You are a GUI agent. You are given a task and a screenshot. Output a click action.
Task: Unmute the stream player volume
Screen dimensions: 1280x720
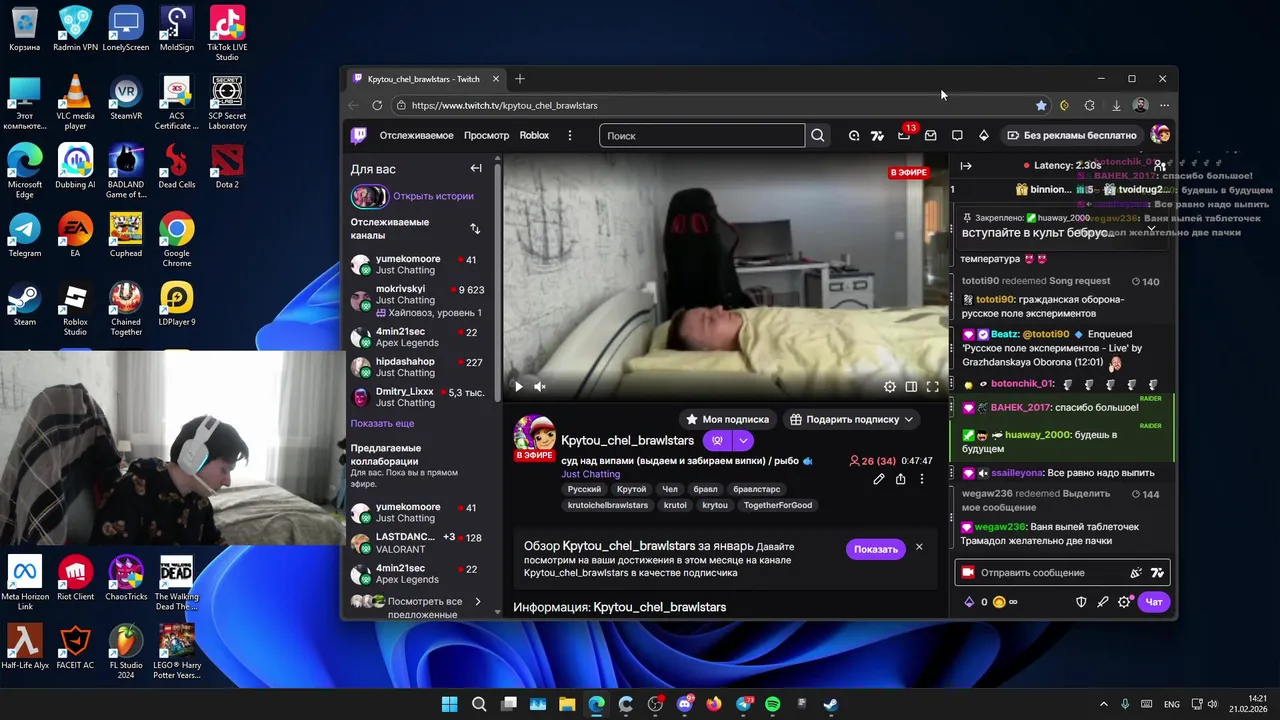pos(540,386)
